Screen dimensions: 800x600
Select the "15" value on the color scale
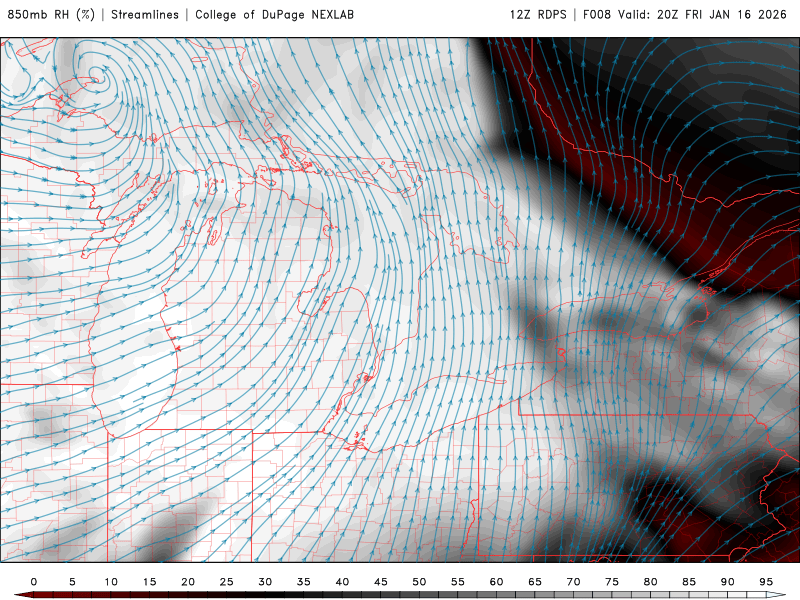point(149,582)
